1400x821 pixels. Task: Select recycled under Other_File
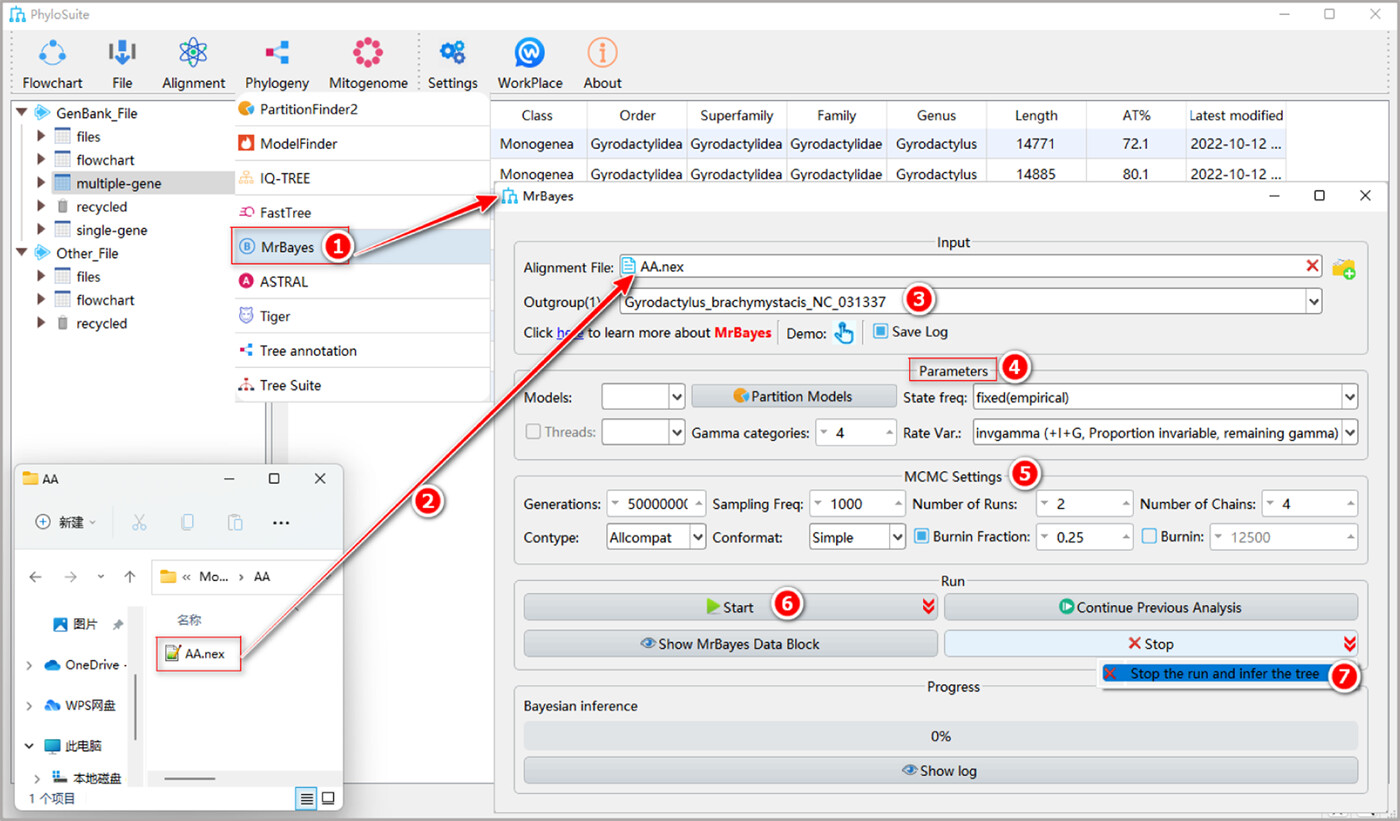click(x=101, y=323)
